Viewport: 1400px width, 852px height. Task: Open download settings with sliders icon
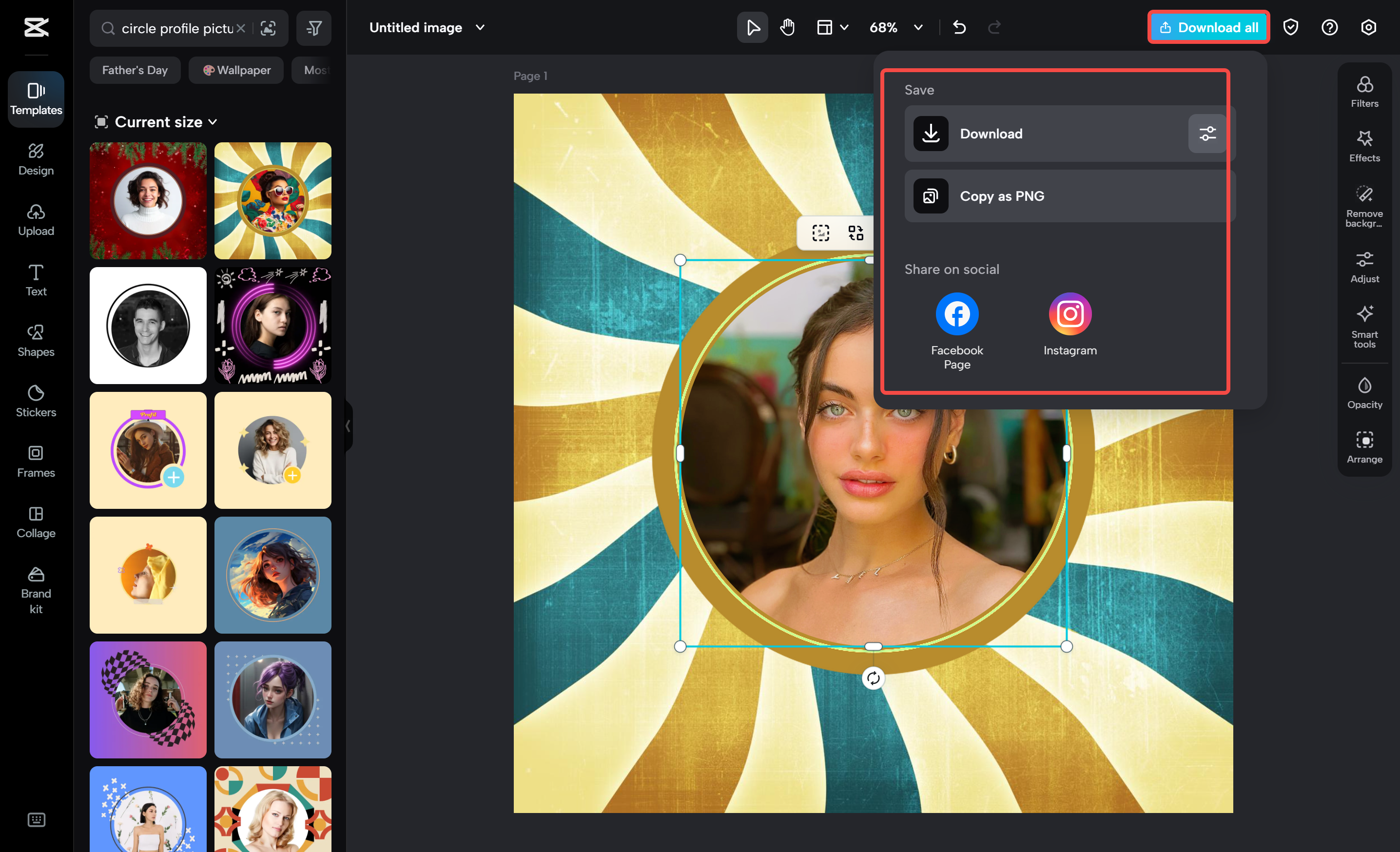(x=1207, y=134)
